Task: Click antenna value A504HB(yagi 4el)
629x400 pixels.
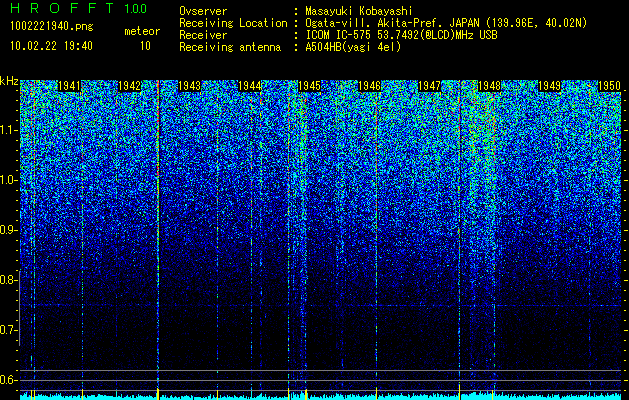Action: 353,47
